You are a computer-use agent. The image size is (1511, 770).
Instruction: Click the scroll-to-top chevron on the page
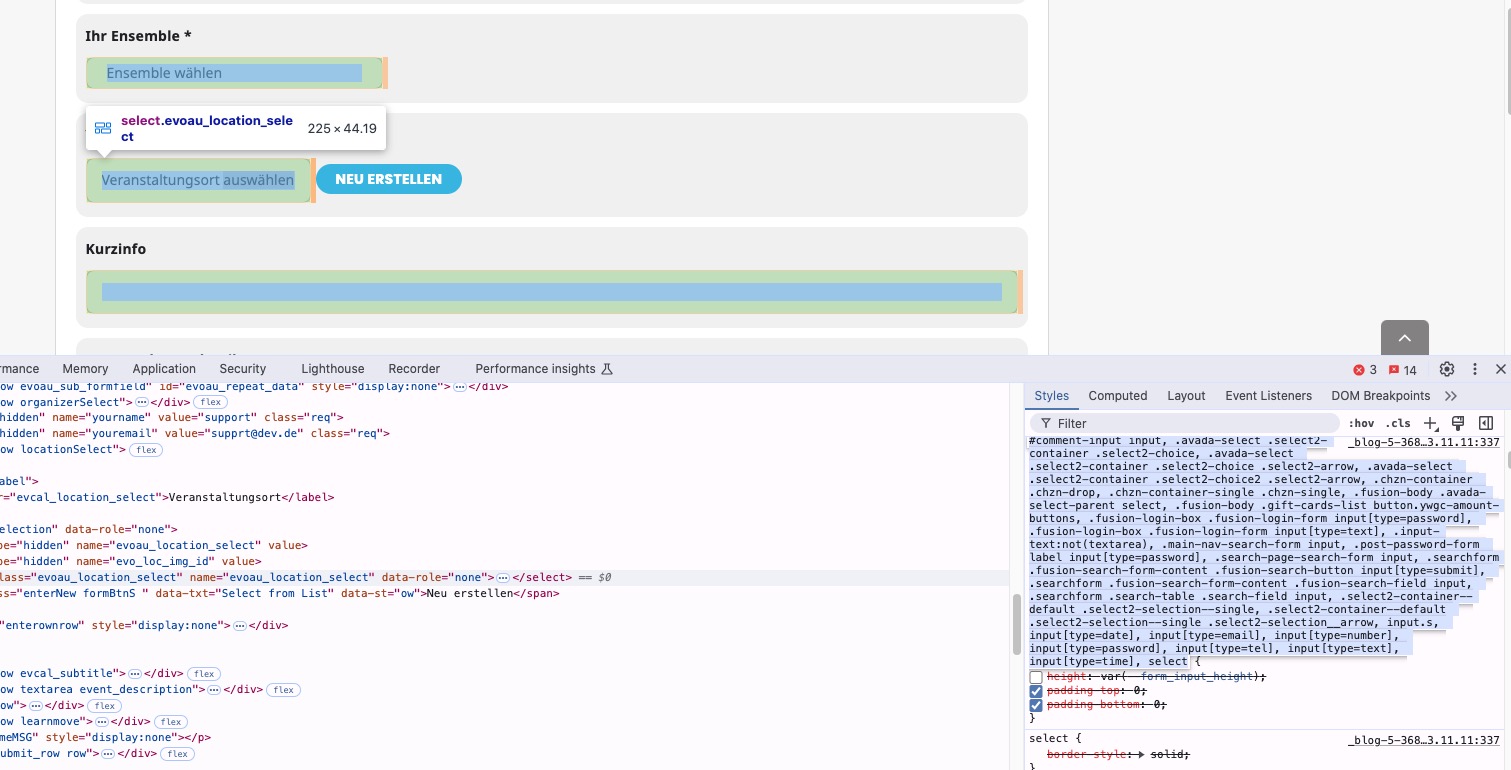point(1405,338)
